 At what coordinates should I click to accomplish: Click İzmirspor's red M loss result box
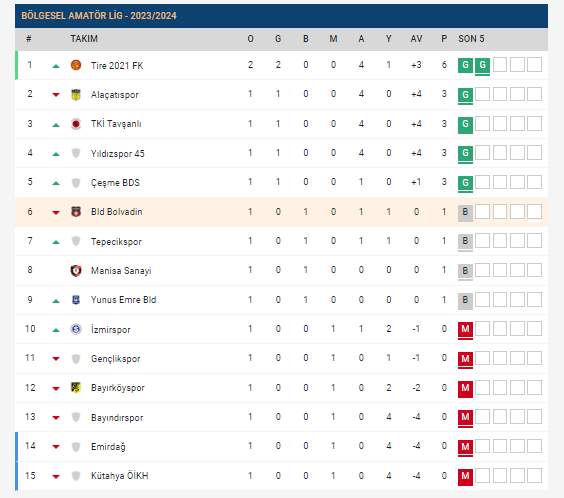[465, 329]
